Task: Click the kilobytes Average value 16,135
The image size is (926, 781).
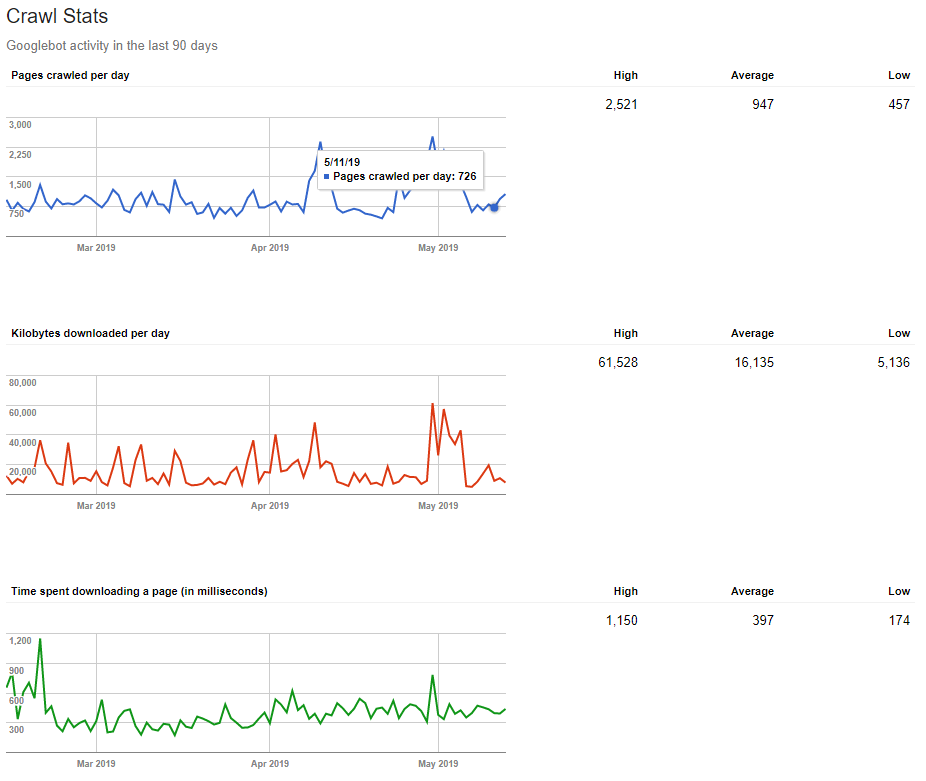Action: pos(754,363)
